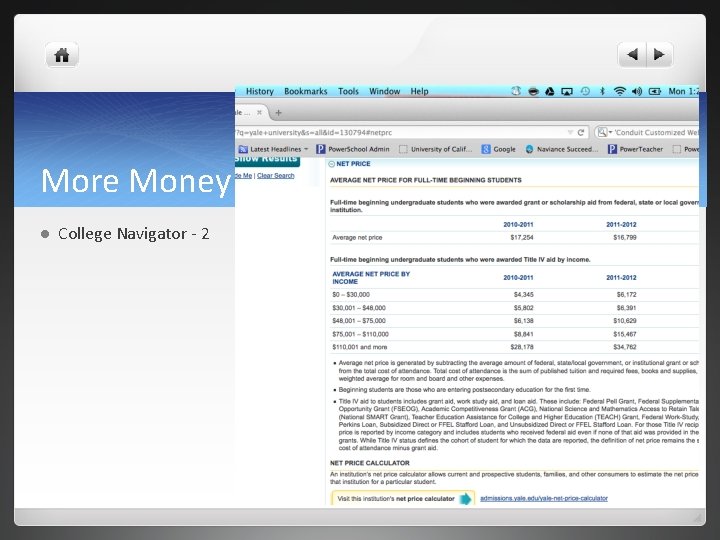Open Latest Headlines bookmark dropdown
720x540 pixels.
pyautogui.click(x=274, y=149)
